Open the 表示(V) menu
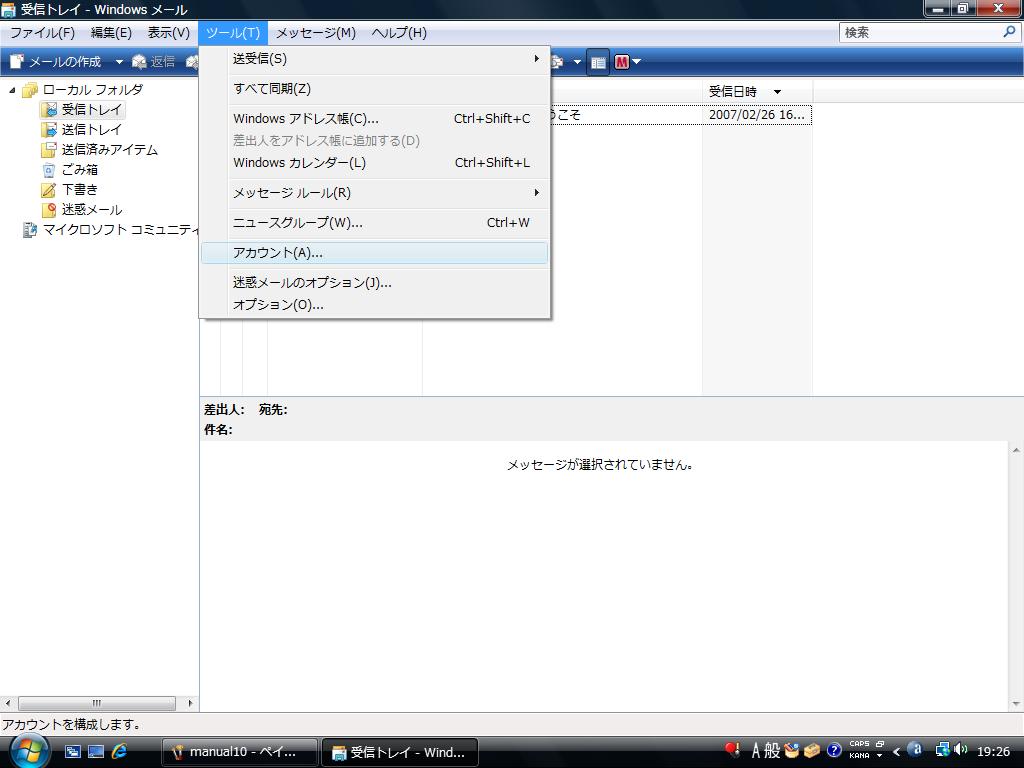The image size is (1024, 768). click(x=168, y=33)
